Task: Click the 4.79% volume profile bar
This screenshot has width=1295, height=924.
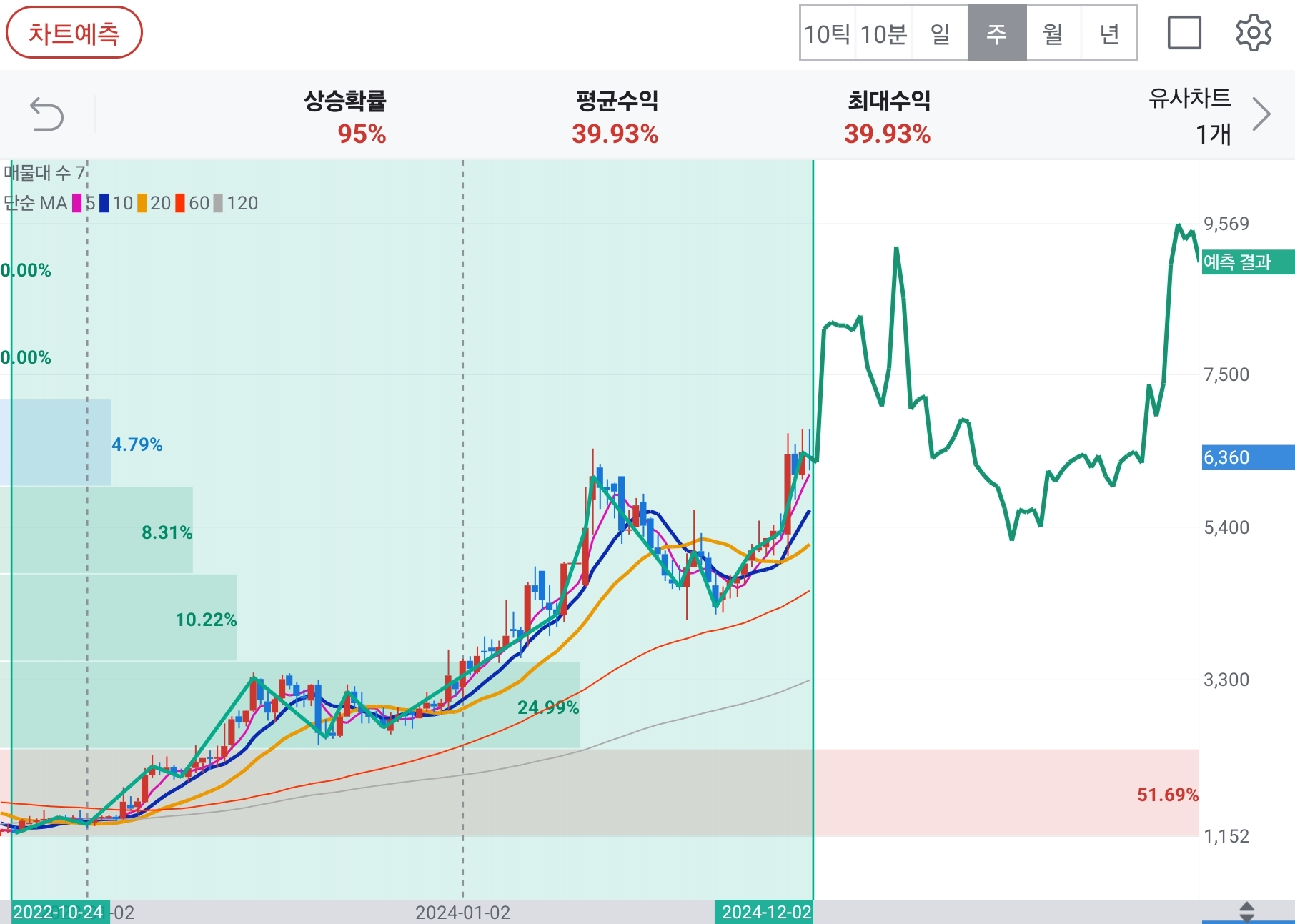Action: pos(56,443)
